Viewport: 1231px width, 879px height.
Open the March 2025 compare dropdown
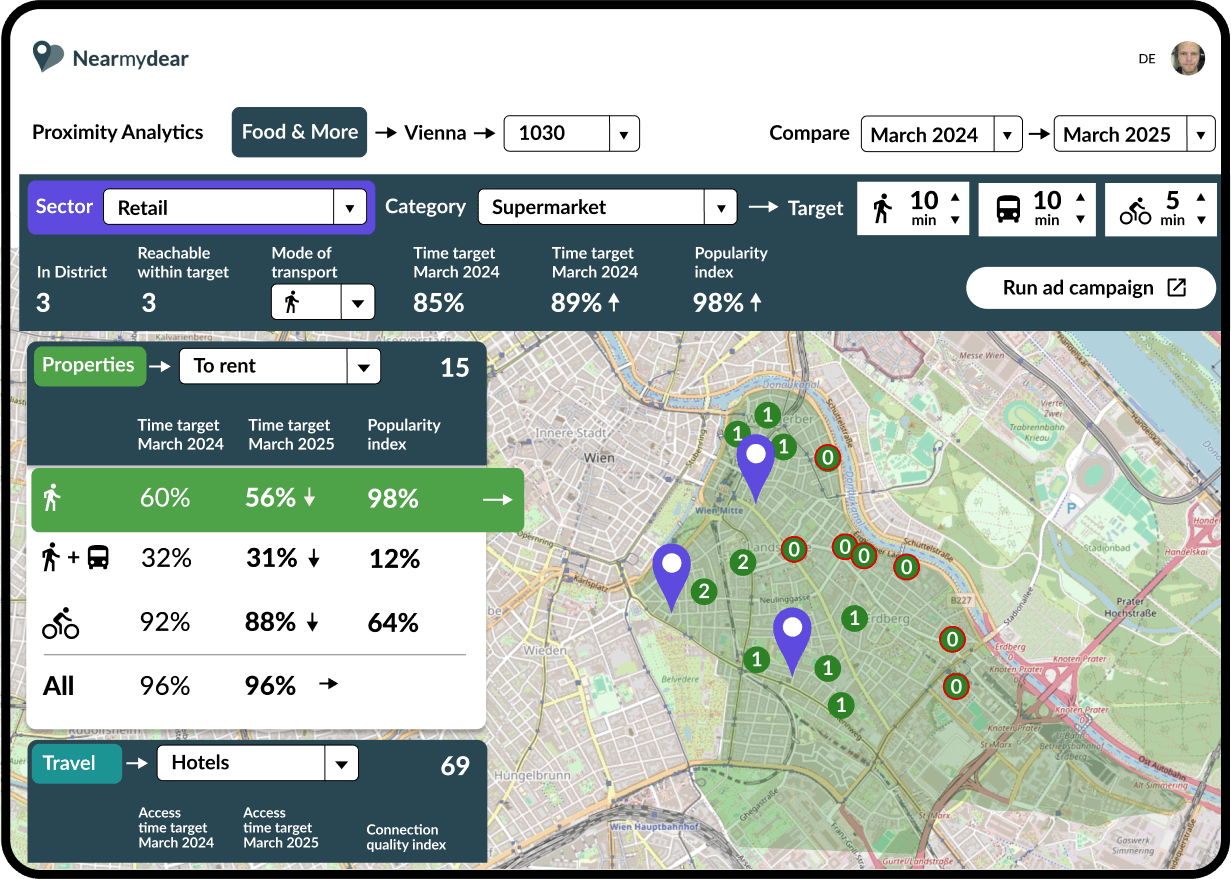(x=1200, y=135)
